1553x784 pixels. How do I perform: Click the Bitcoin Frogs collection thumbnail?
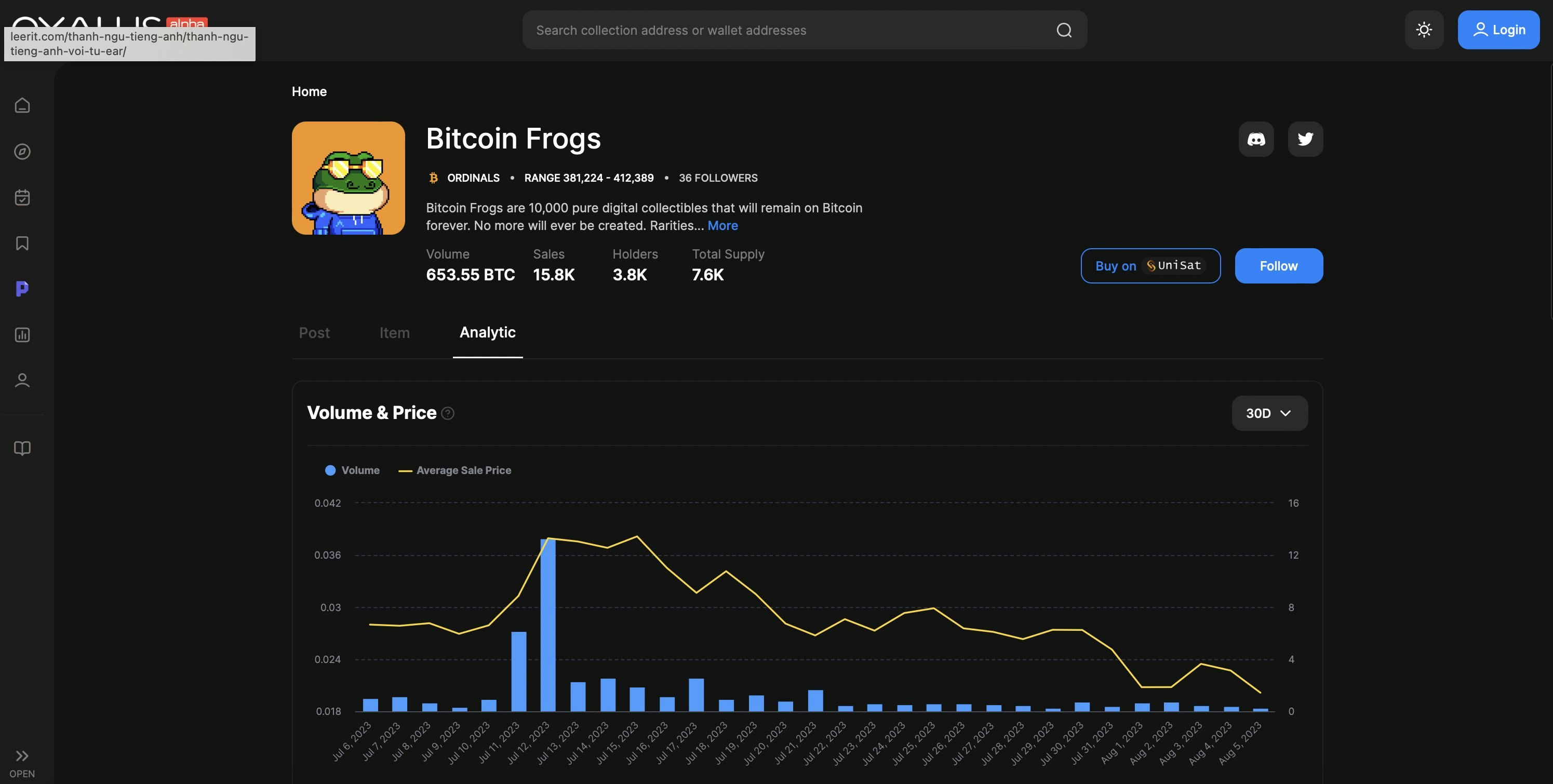point(349,179)
